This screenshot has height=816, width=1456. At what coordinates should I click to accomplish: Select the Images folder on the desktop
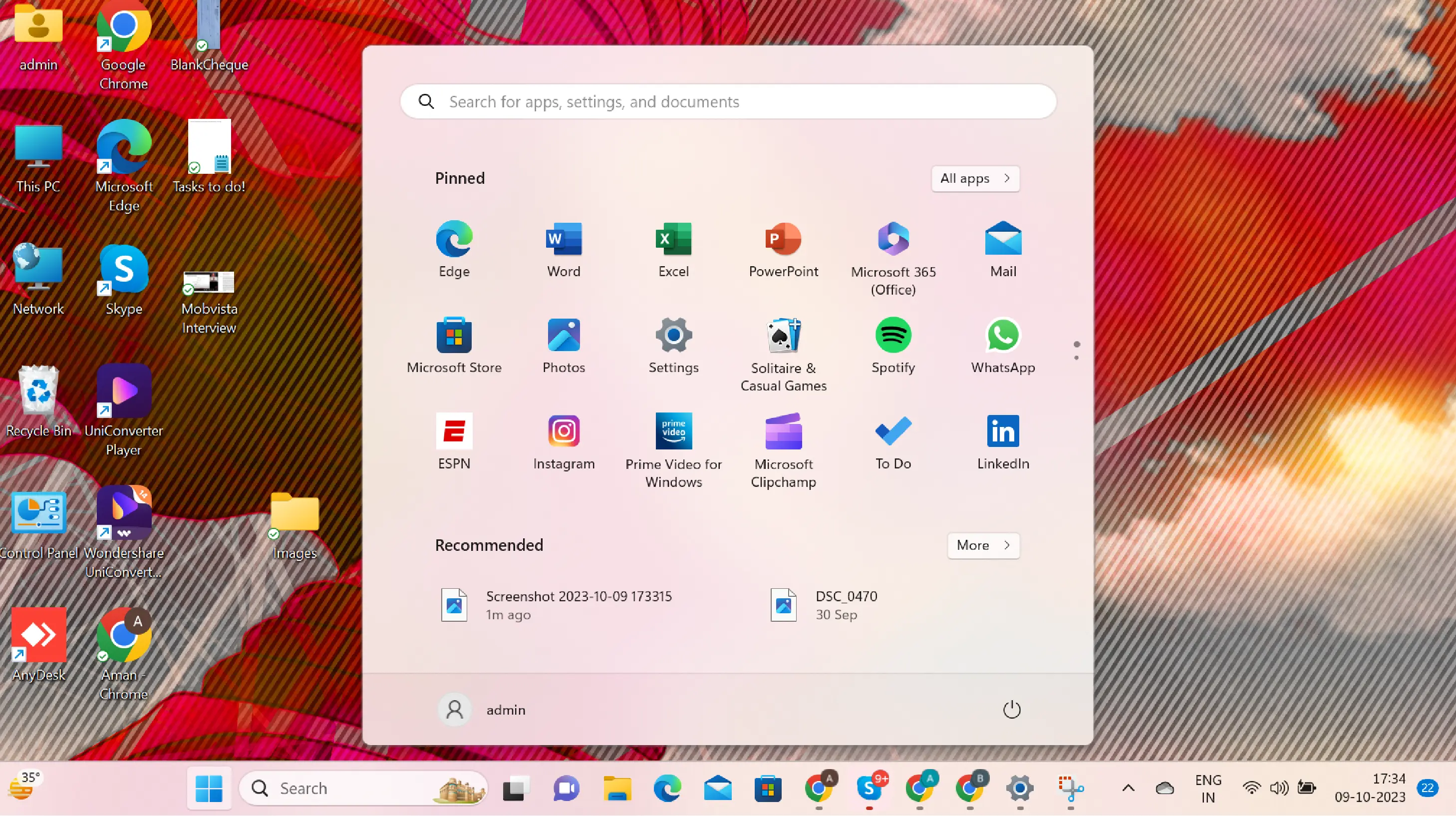[294, 526]
